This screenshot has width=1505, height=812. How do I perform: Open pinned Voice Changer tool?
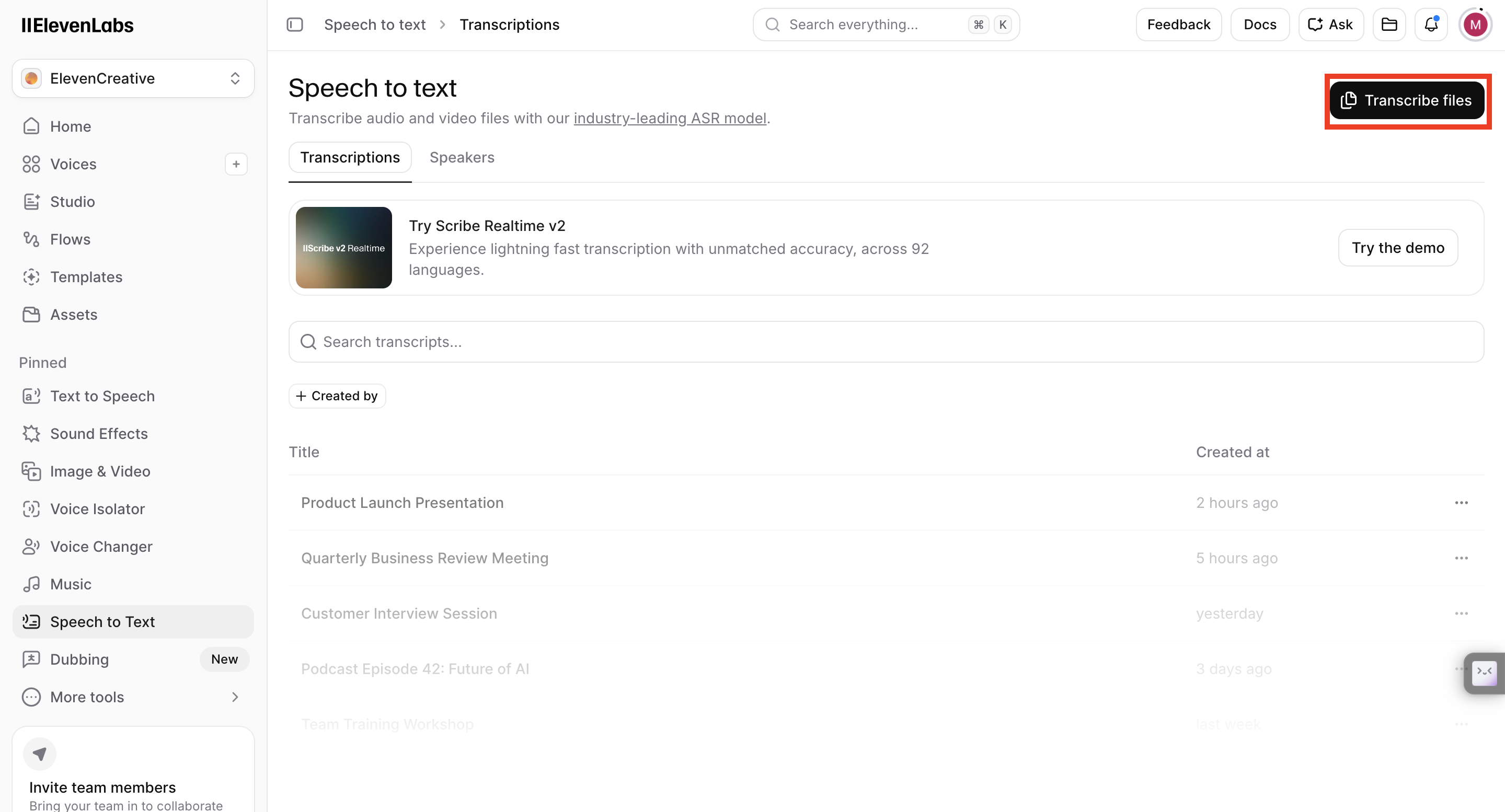click(133, 546)
